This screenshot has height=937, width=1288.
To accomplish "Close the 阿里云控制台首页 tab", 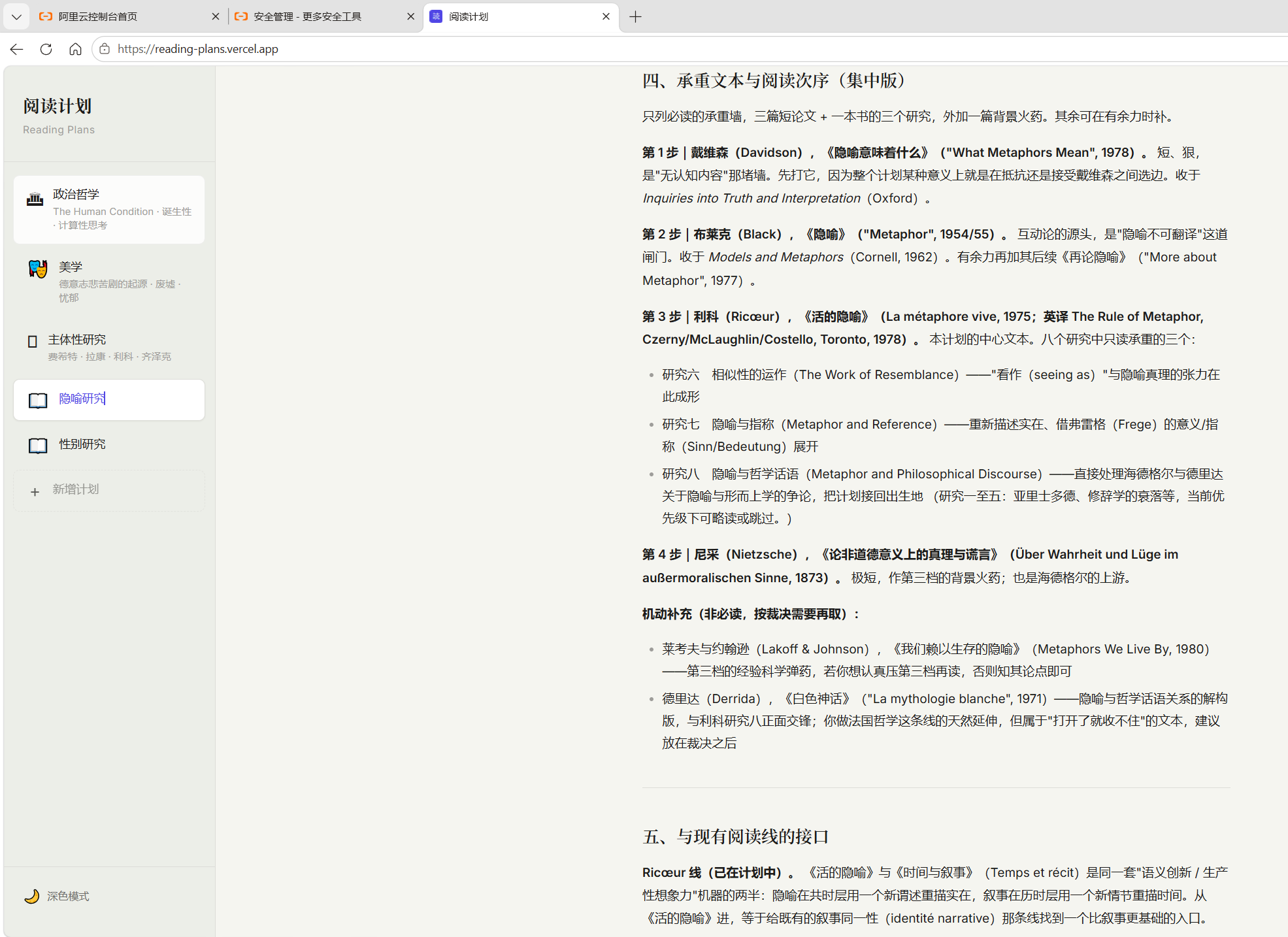I will (215, 16).
